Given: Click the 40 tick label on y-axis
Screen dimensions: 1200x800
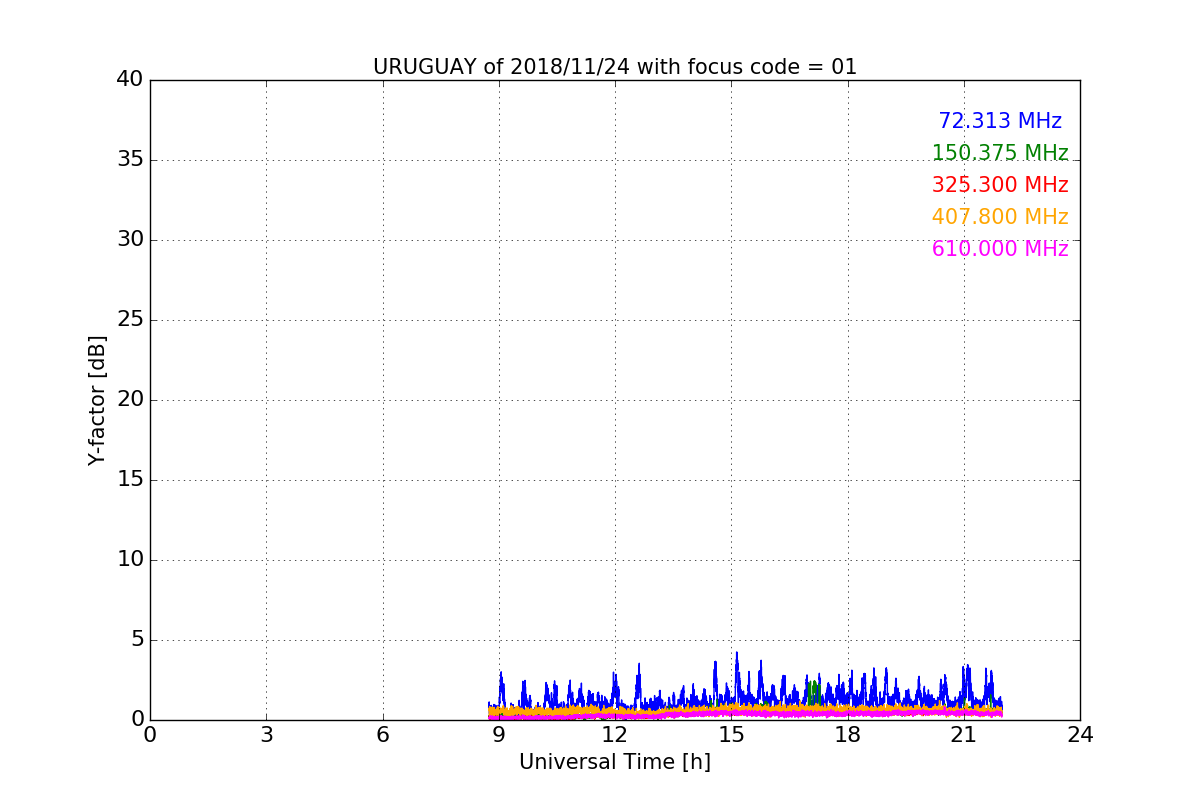Looking at the screenshot, I should pyautogui.click(x=130, y=80).
